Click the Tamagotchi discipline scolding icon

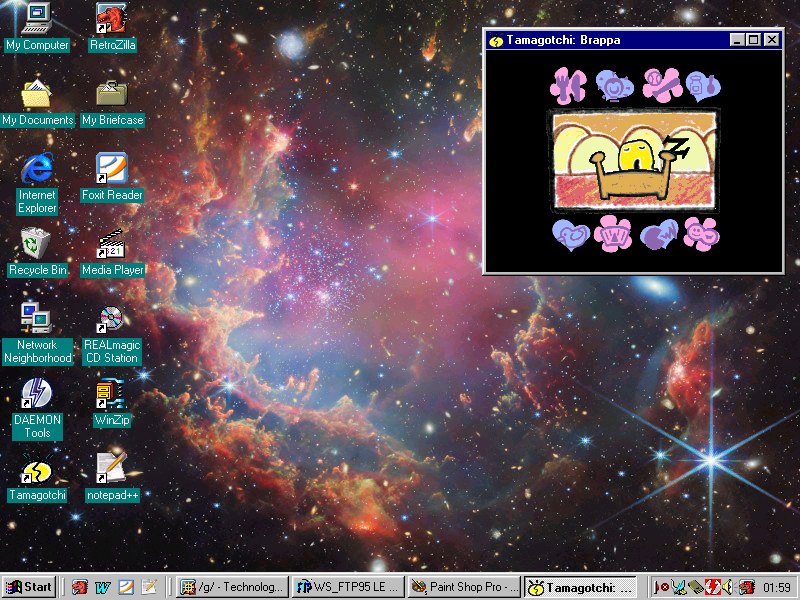(659, 234)
